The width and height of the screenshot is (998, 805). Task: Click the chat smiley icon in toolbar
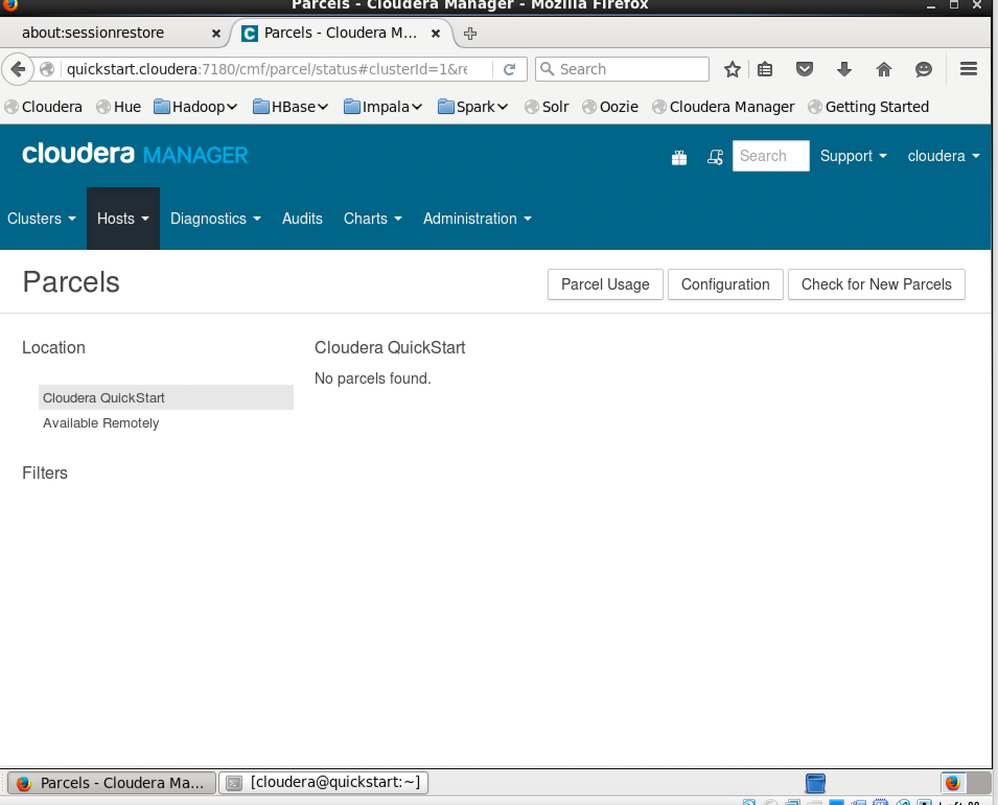(x=924, y=69)
